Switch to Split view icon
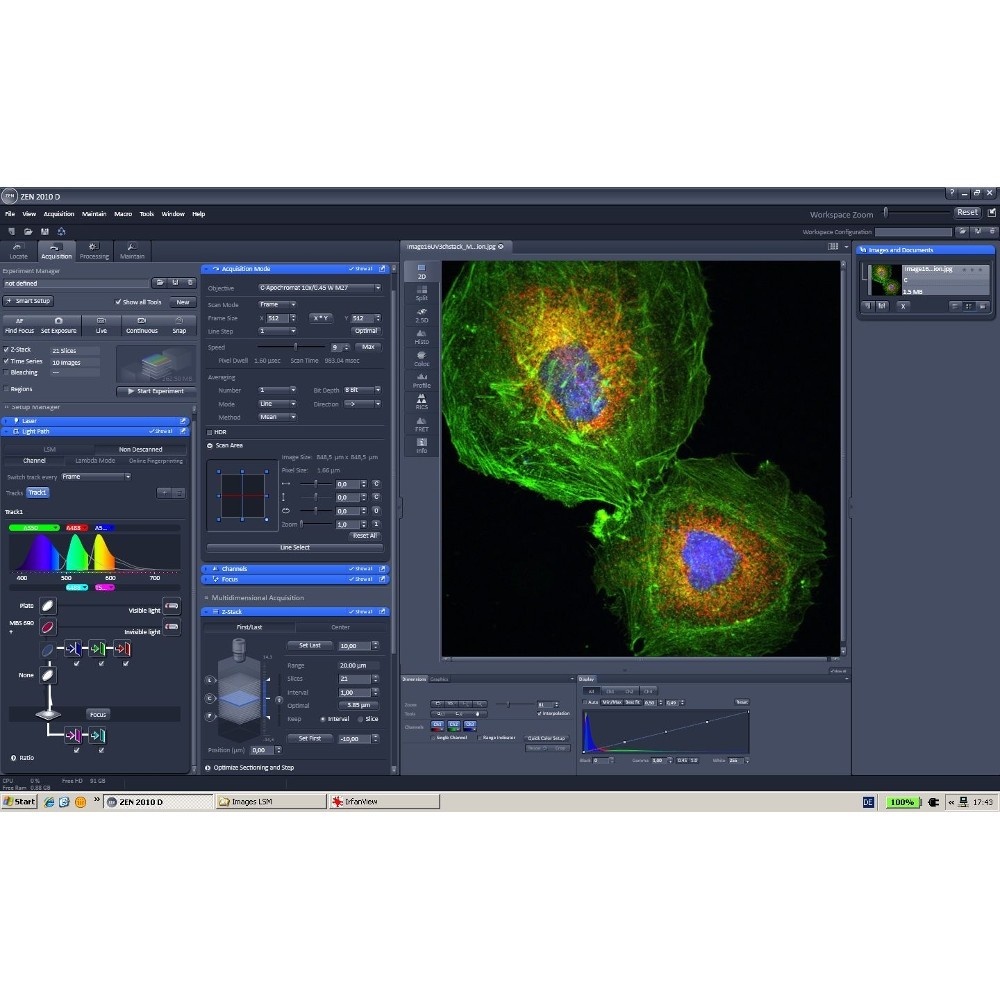The height and width of the screenshot is (1000, 1000). pos(421,293)
